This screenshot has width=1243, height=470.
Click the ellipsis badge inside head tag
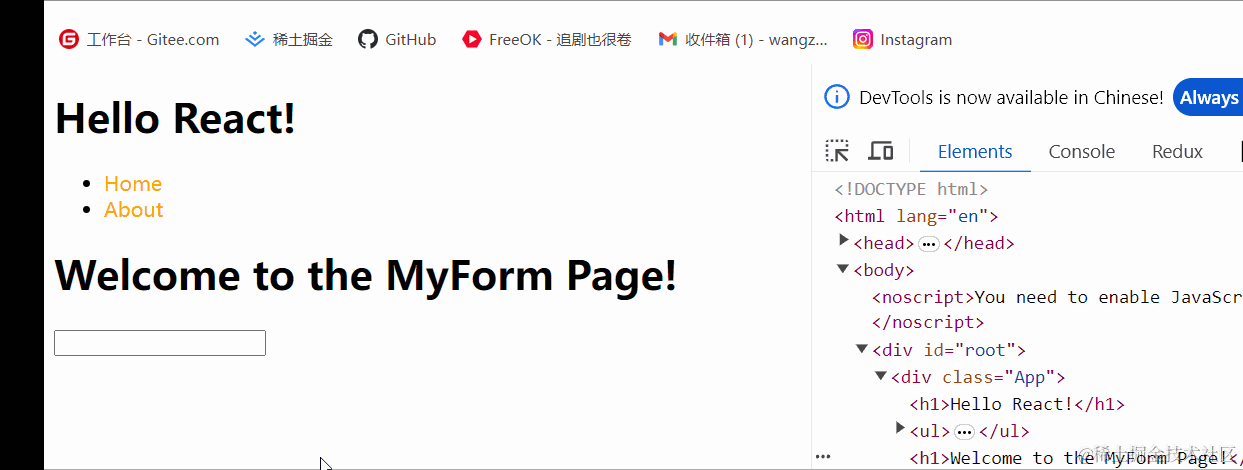pos(929,244)
